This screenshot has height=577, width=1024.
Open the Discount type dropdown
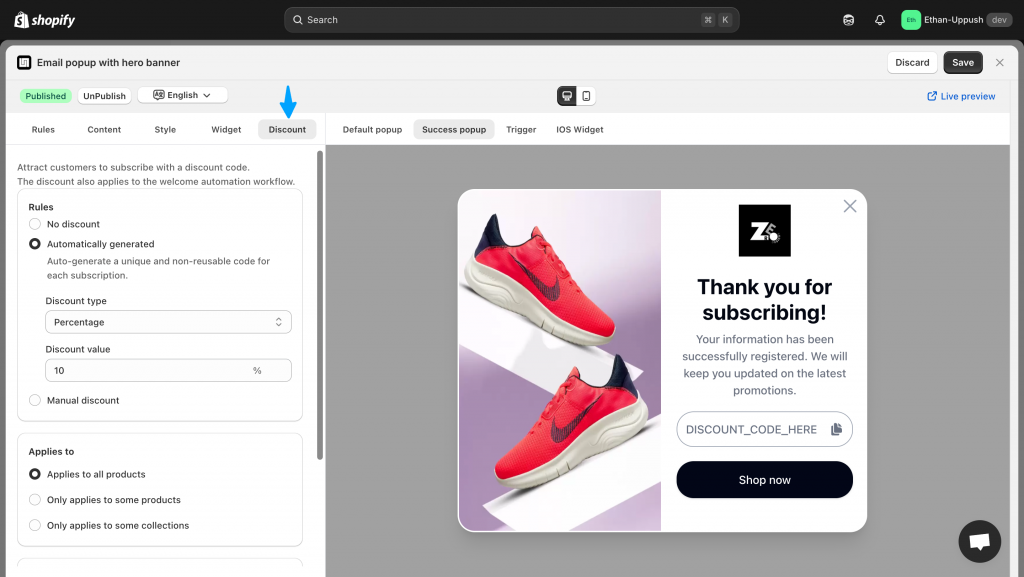168,322
